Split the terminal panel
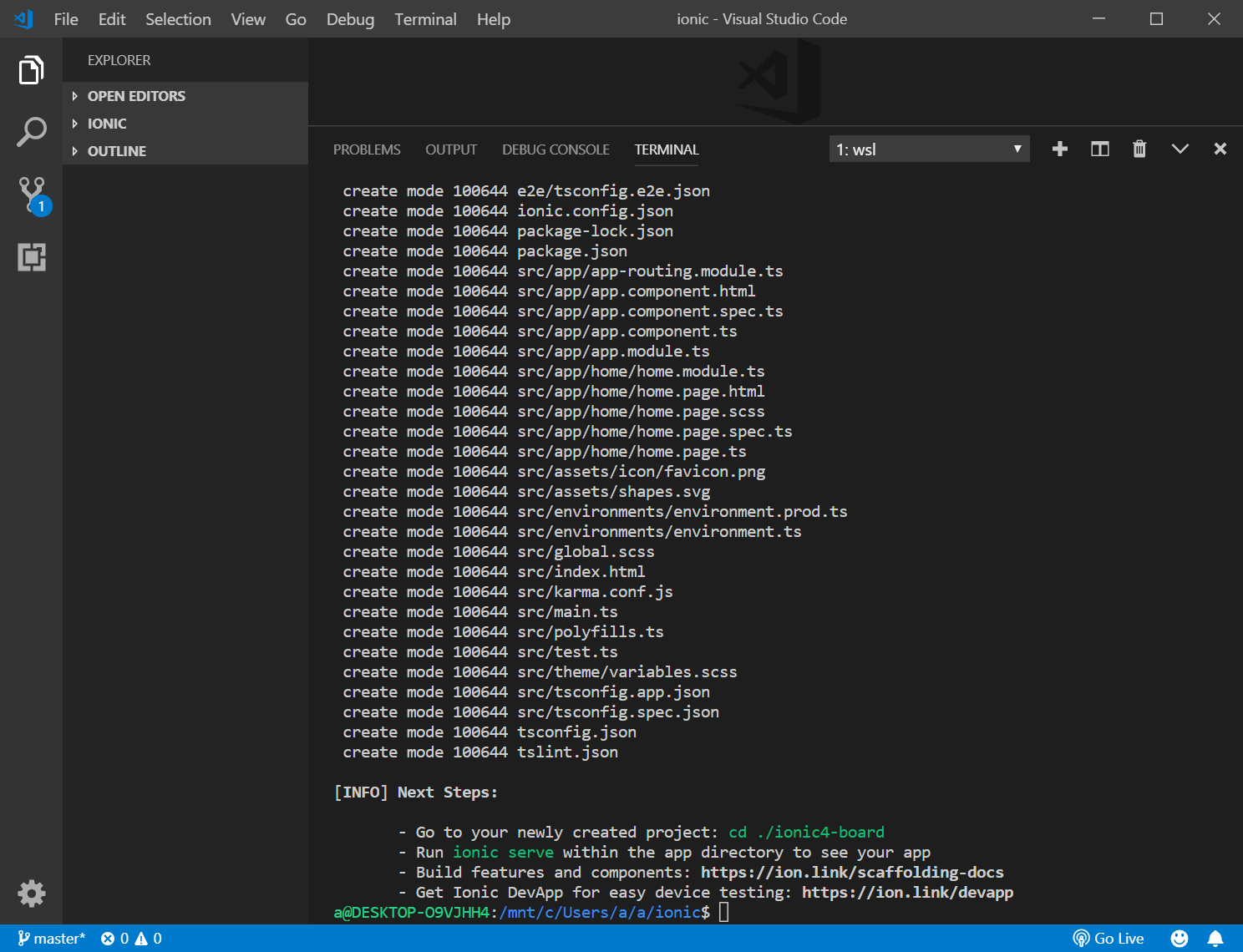Viewport: 1243px width, 952px height. (1099, 149)
